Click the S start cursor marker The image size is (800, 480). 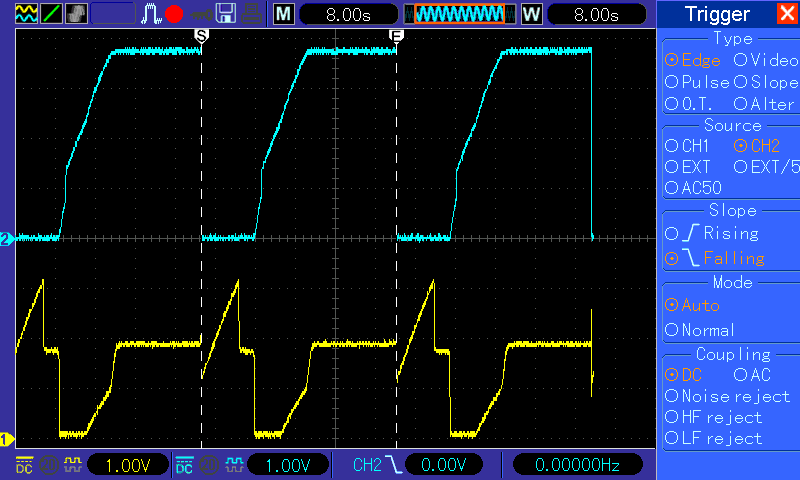[202, 36]
